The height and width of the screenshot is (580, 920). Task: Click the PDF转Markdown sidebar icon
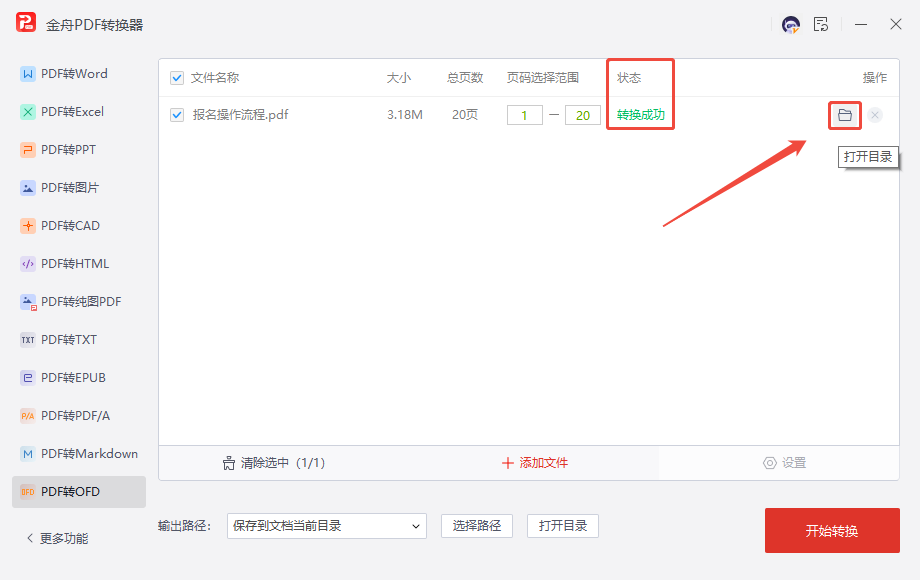(x=28, y=454)
